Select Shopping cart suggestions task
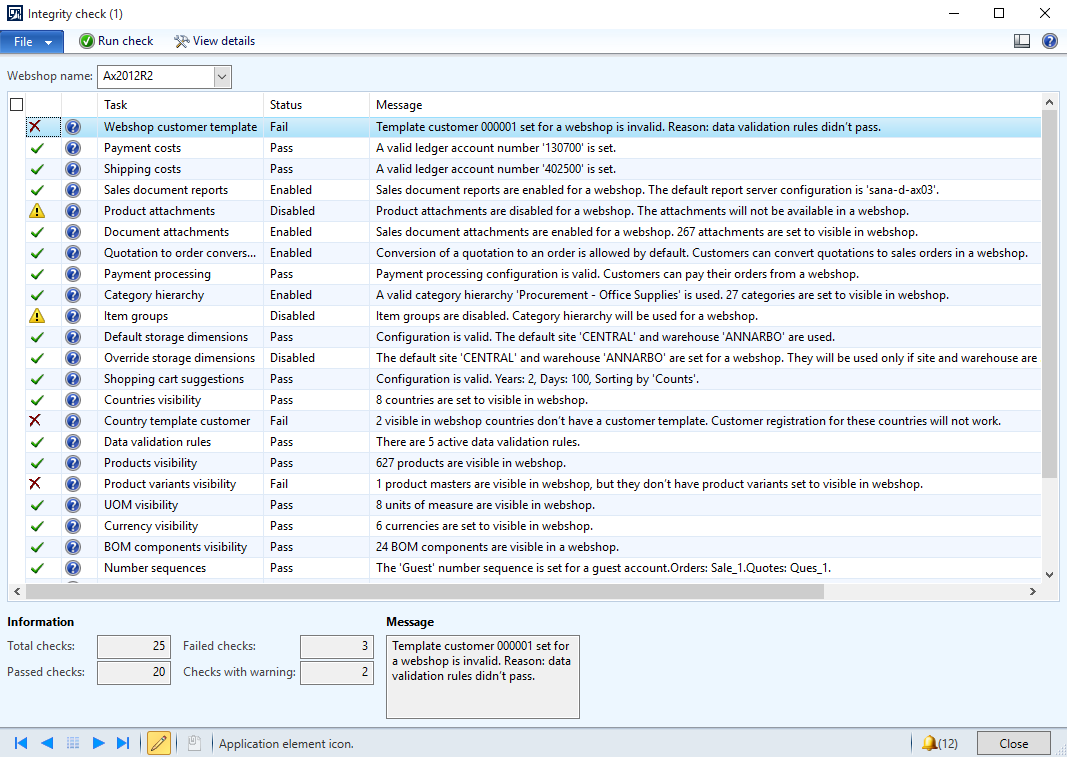 pos(174,378)
